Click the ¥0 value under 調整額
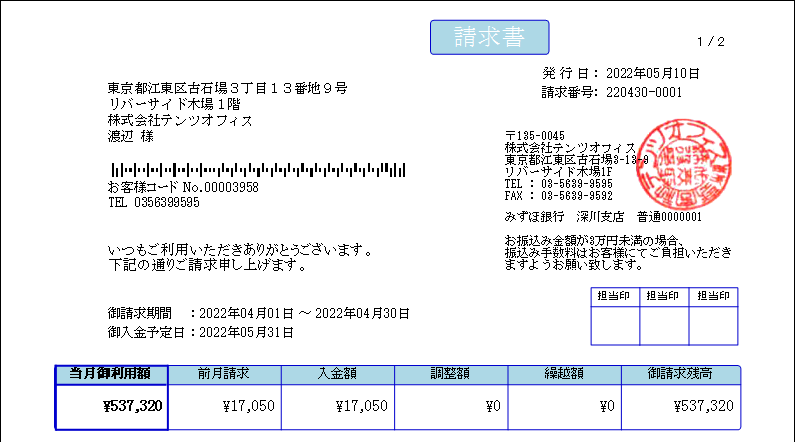The height and width of the screenshot is (442, 795). [491, 406]
